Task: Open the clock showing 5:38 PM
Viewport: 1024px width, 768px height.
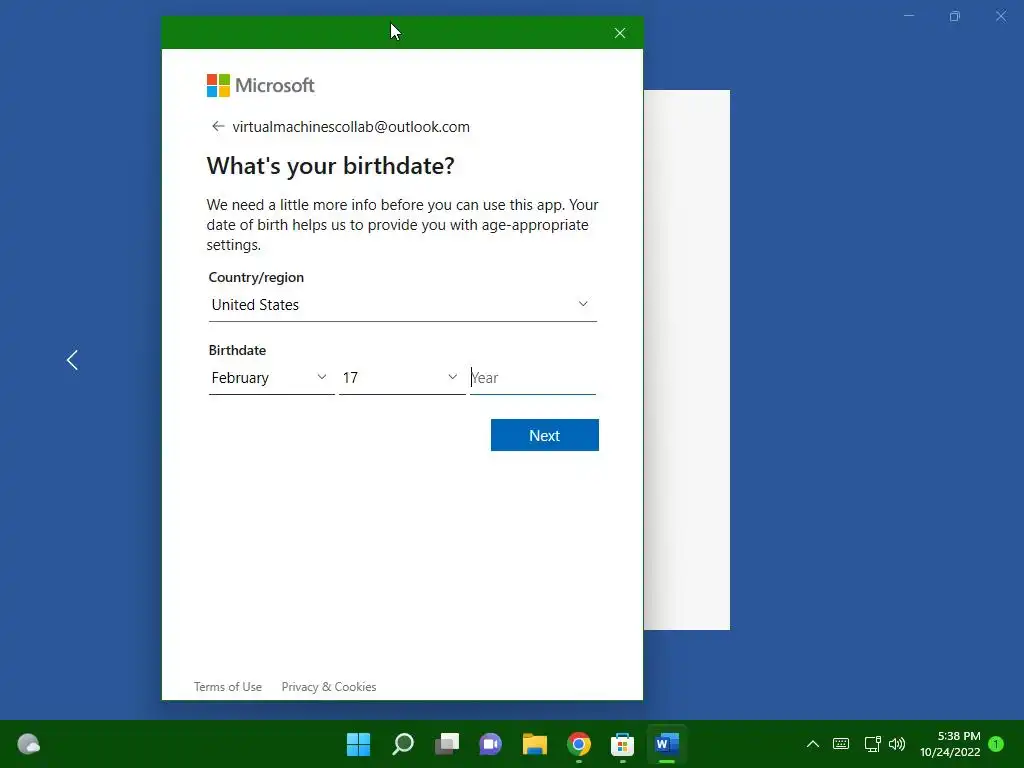Action: (950, 744)
